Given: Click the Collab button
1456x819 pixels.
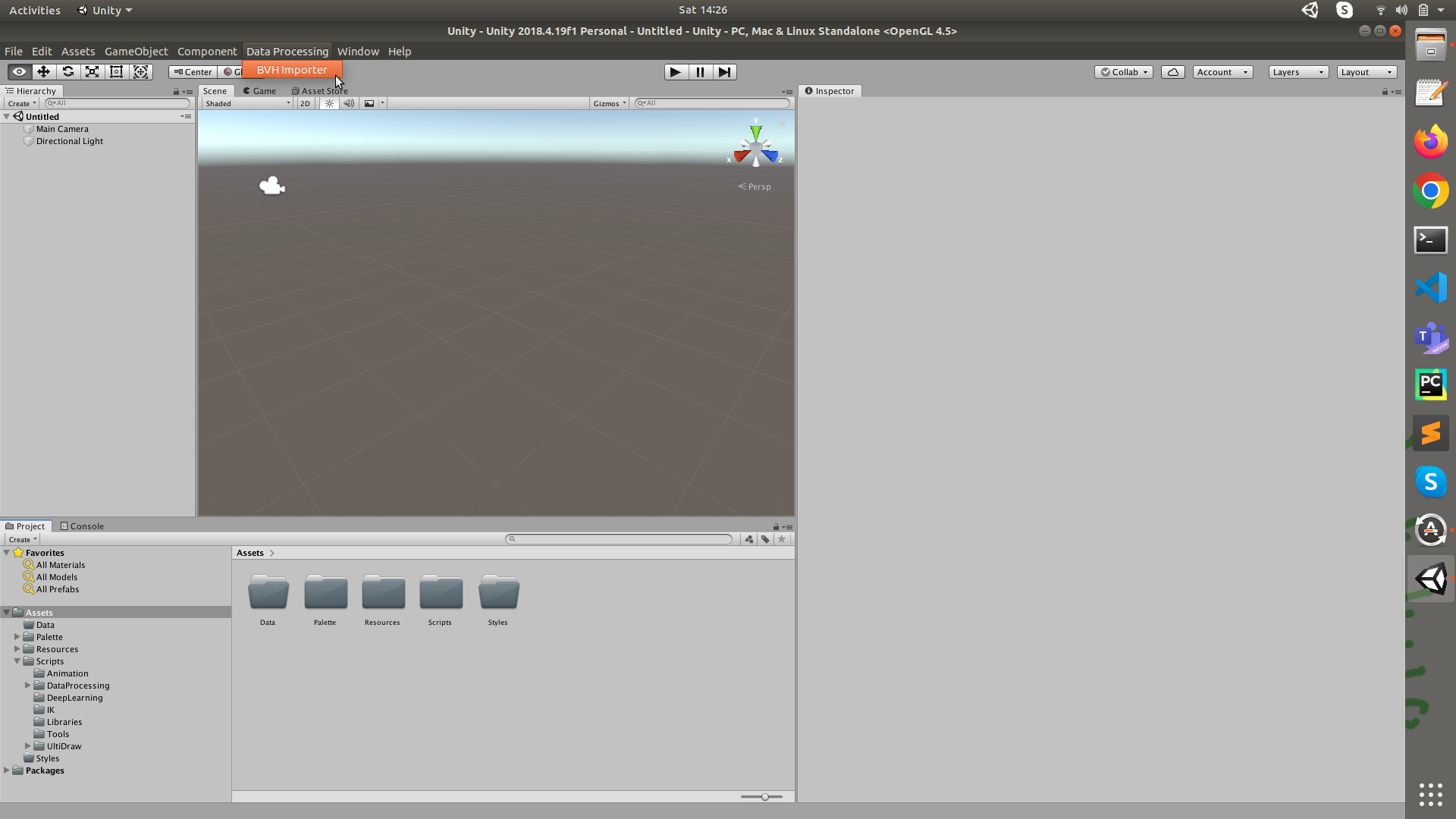Looking at the screenshot, I should click(x=1123, y=72).
